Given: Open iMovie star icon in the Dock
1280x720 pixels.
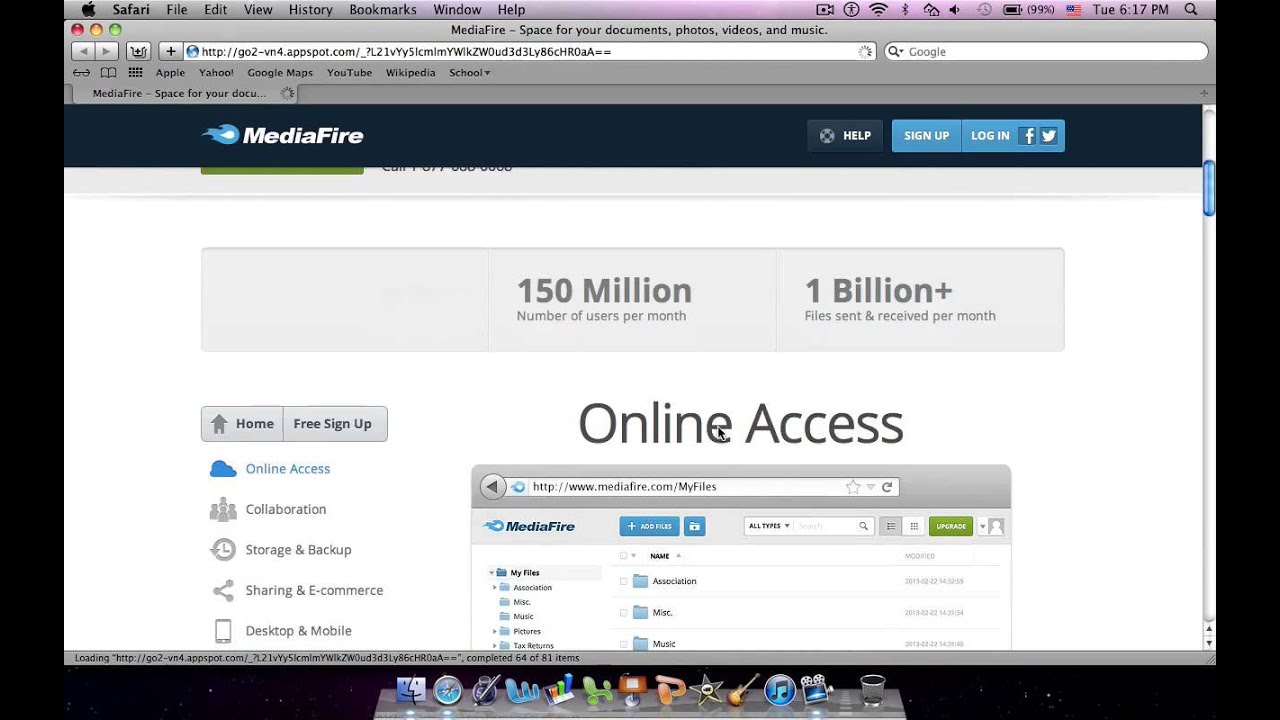Looking at the screenshot, I should 707,690.
